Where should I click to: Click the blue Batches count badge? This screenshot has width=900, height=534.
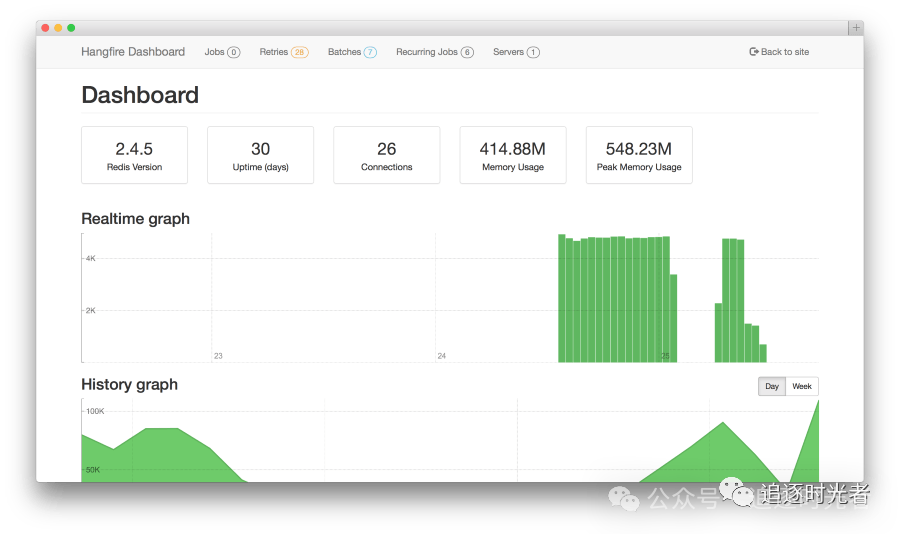pos(370,52)
